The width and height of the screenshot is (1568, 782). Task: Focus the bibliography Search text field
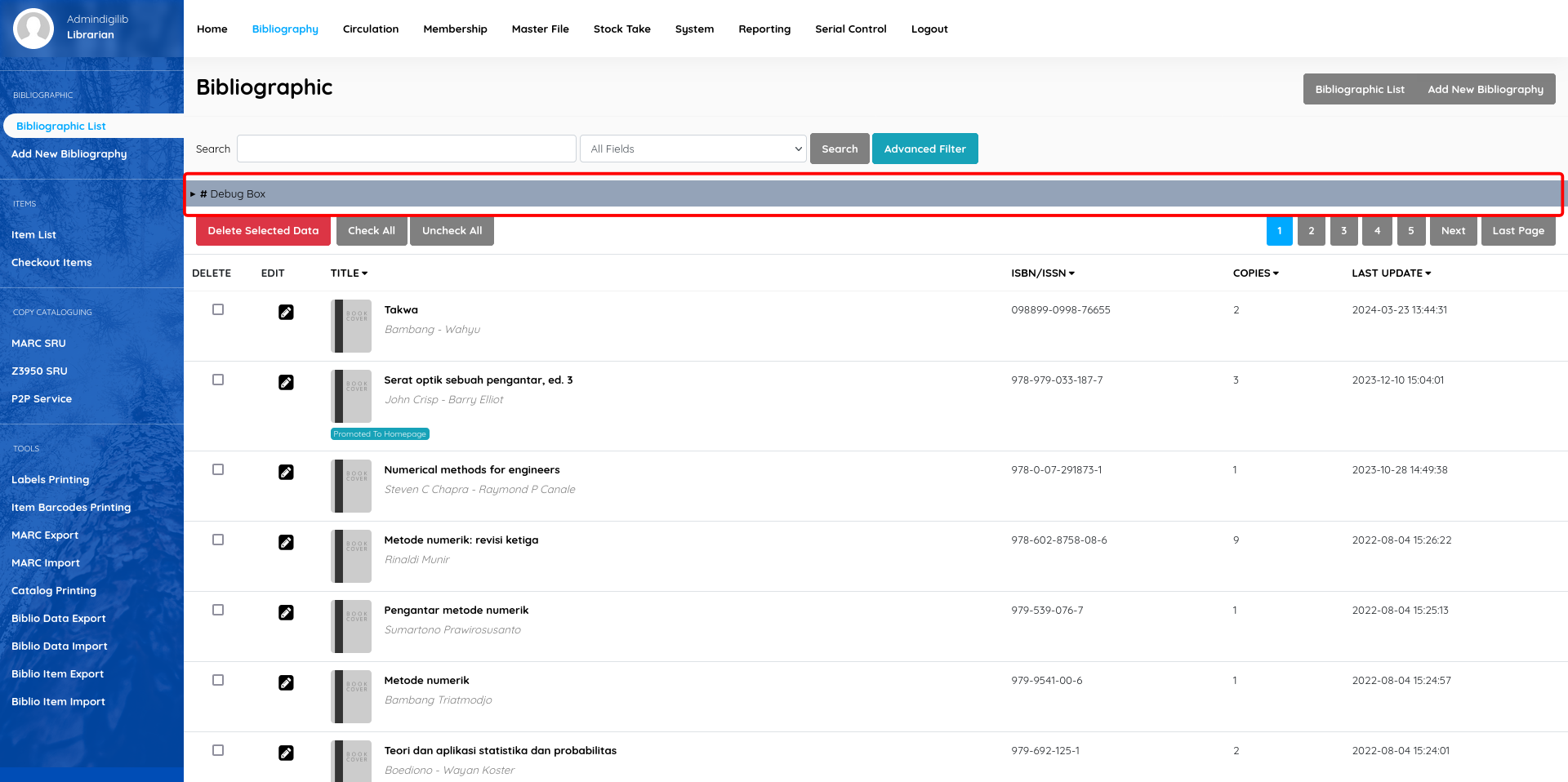pos(406,149)
